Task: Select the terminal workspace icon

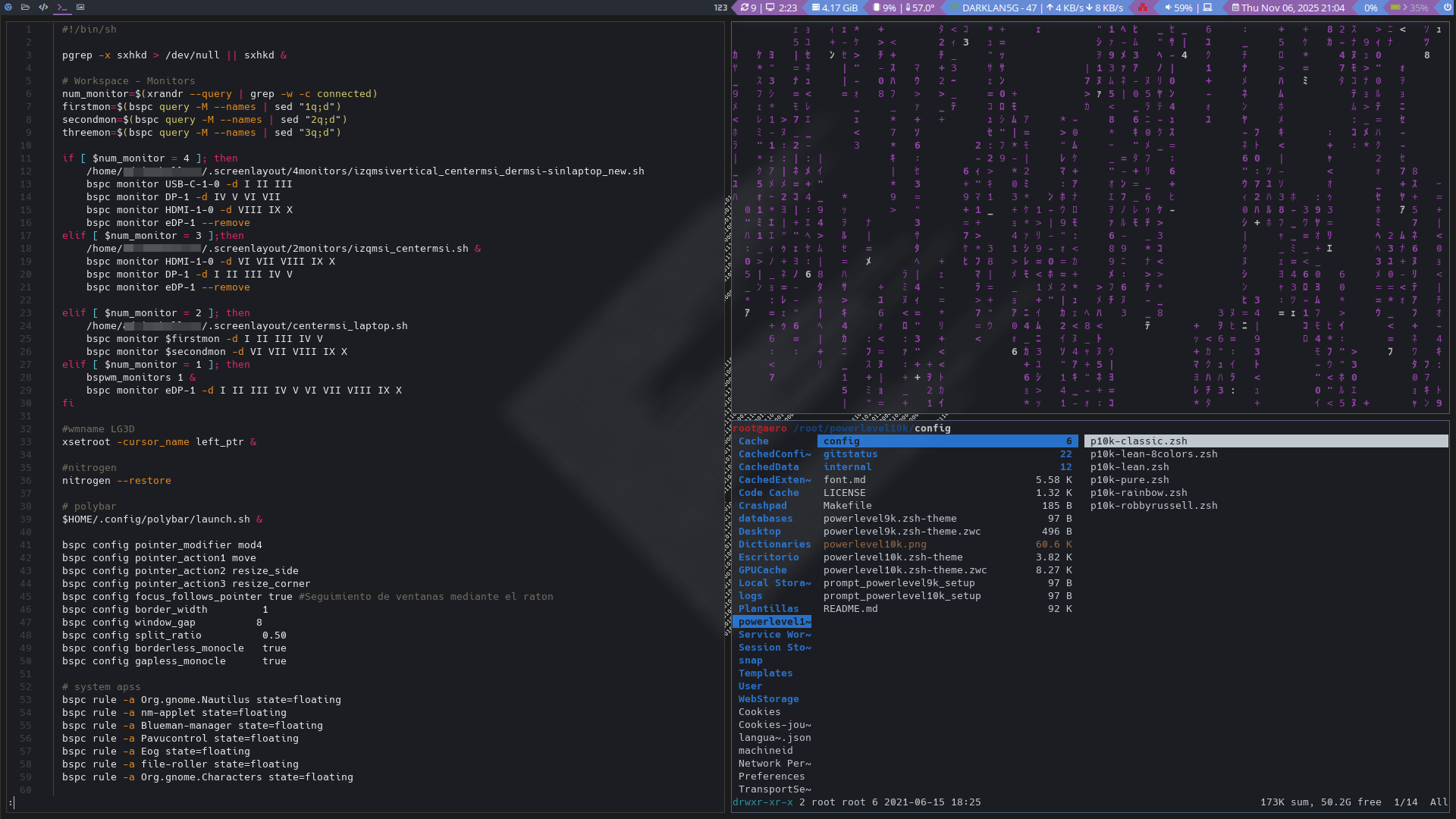Action: pyautogui.click(x=62, y=8)
